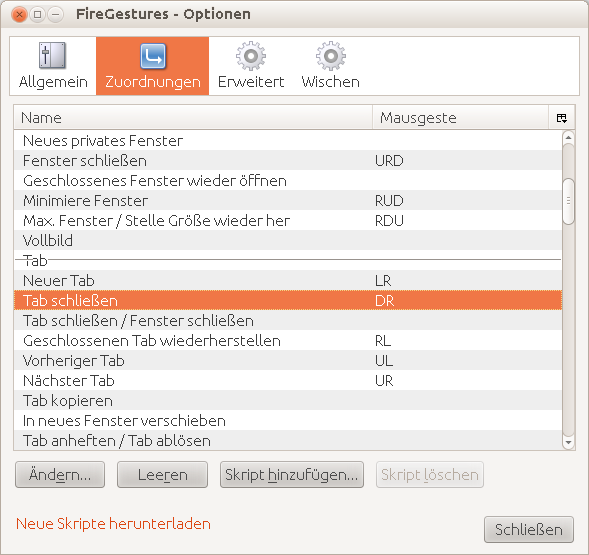Screen dimensions: 589x555
Task: Open the Erweitert tab
Action: [x=251, y=66]
